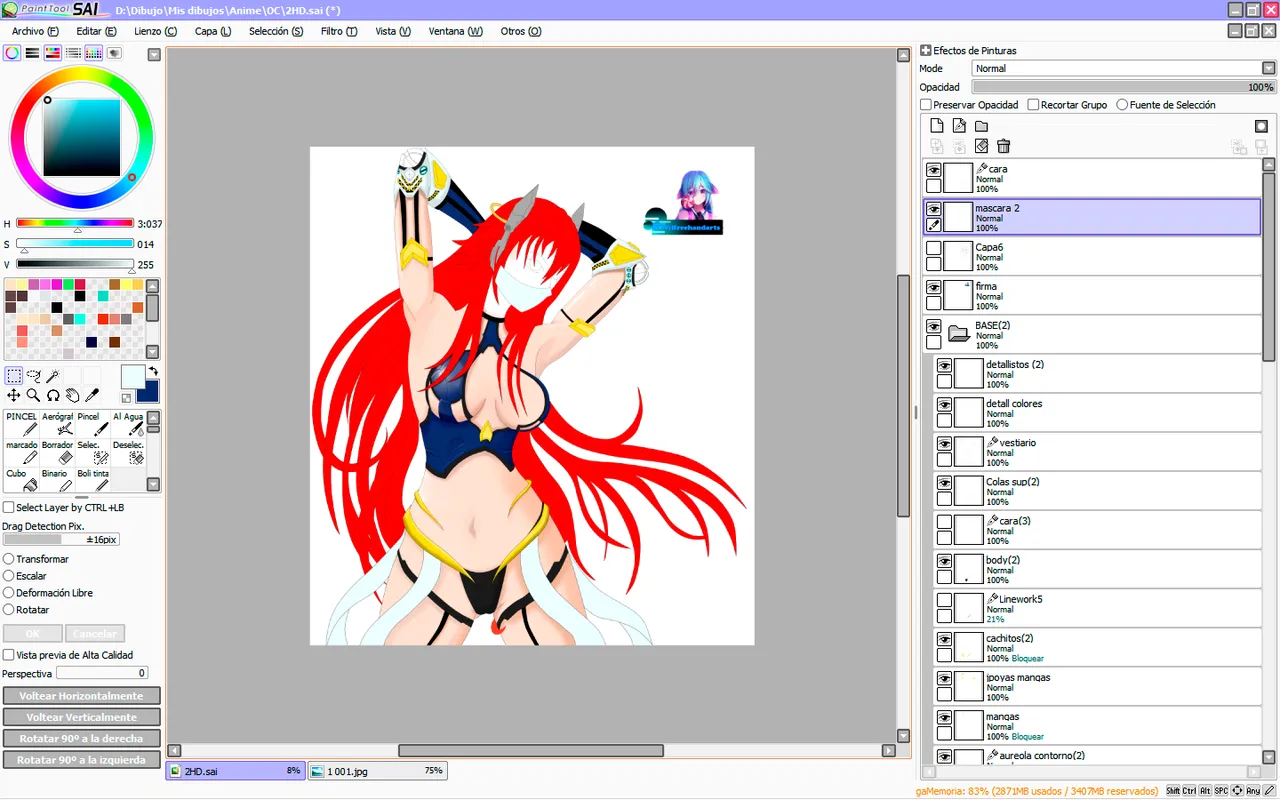The width and height of the screenshot is (1280, 800).
Task: Show the color wheel panel icon
Action: pos(12,53)
